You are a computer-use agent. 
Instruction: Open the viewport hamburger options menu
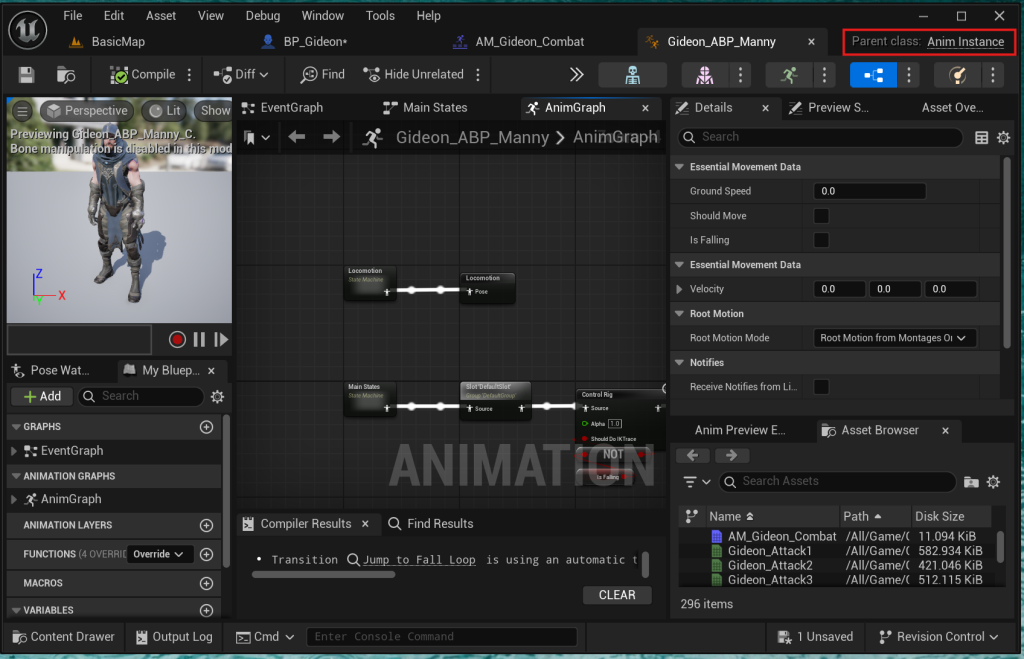[x=22, y=111]
